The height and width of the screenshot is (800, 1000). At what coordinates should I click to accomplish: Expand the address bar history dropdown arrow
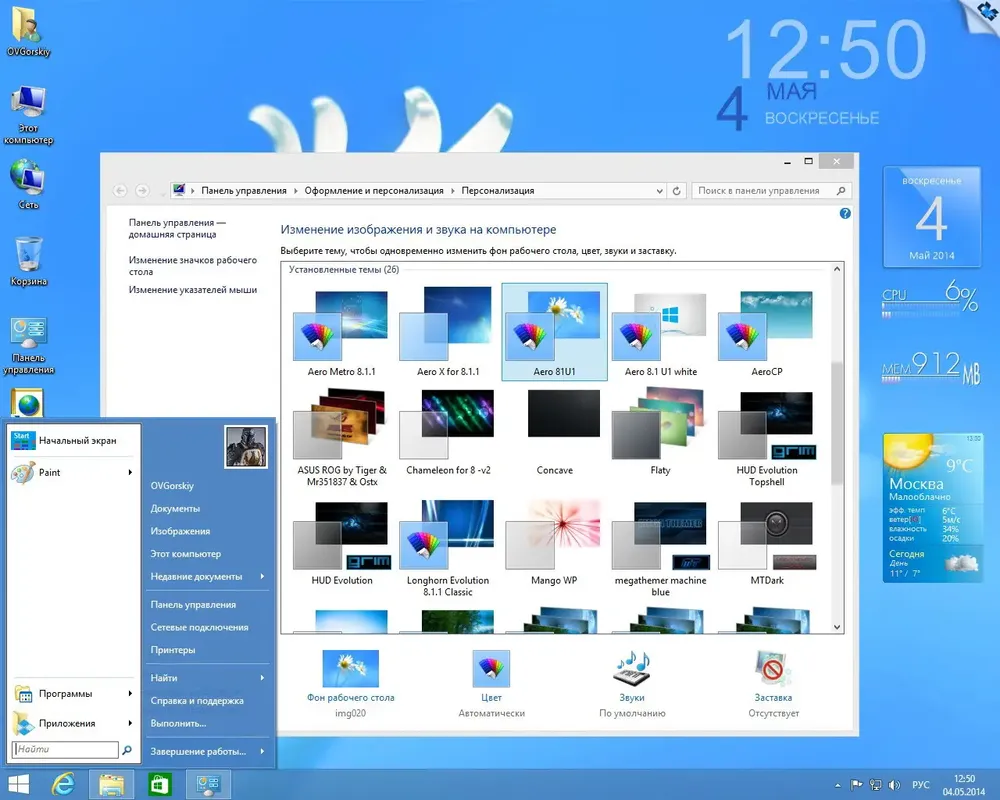point(658,191)
